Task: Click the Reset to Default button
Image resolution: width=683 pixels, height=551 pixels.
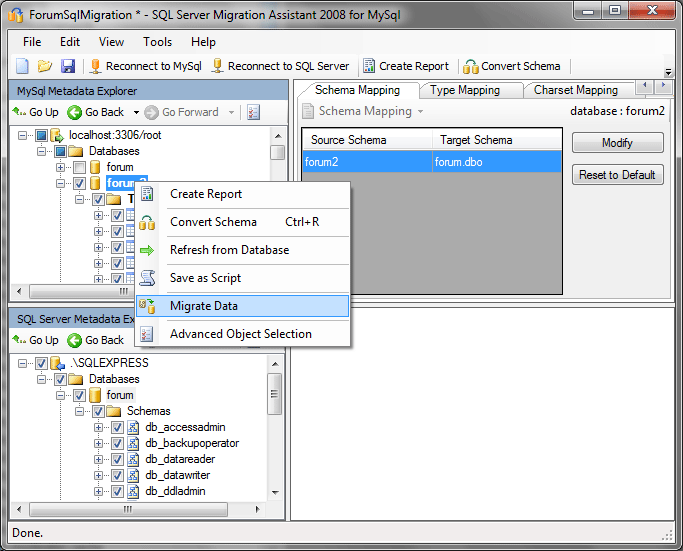Action: point(617,175)
